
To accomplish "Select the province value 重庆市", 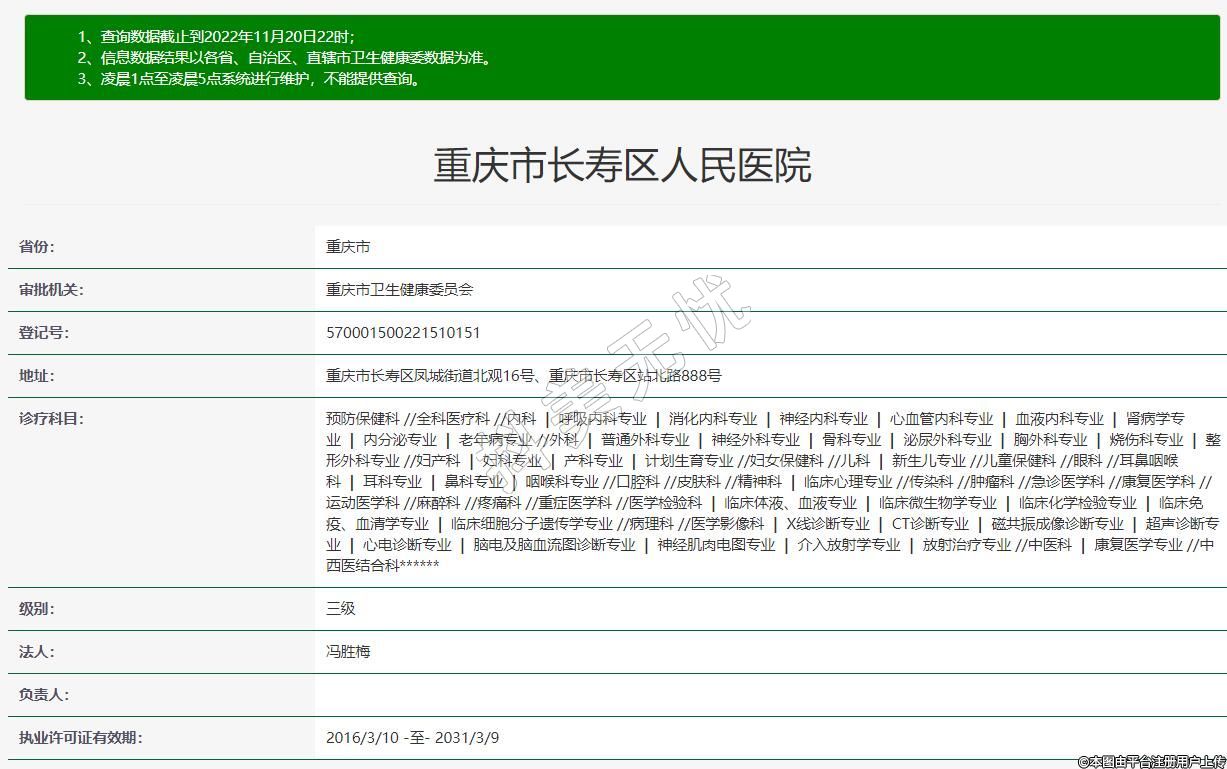I will click(x=348, y=247).
